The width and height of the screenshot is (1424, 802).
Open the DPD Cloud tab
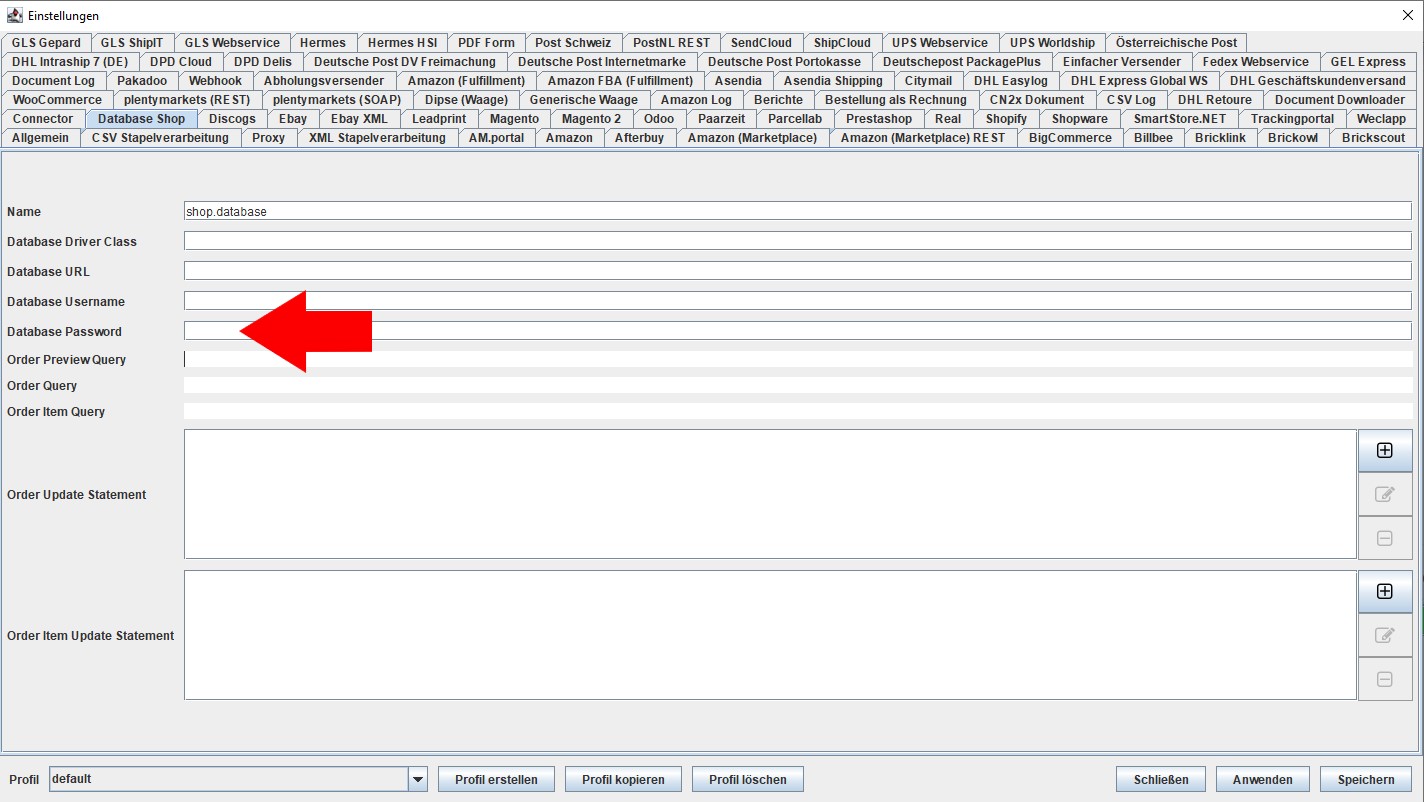click(x=181, y=62)
